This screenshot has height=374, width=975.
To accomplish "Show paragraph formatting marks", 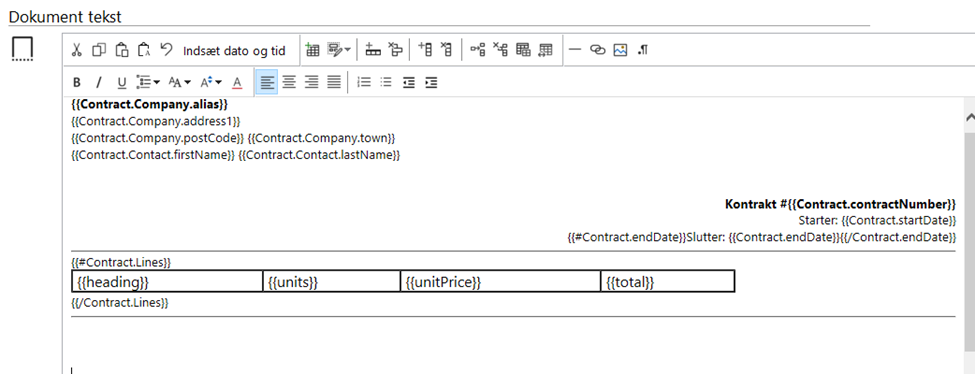I will point(643,50).
